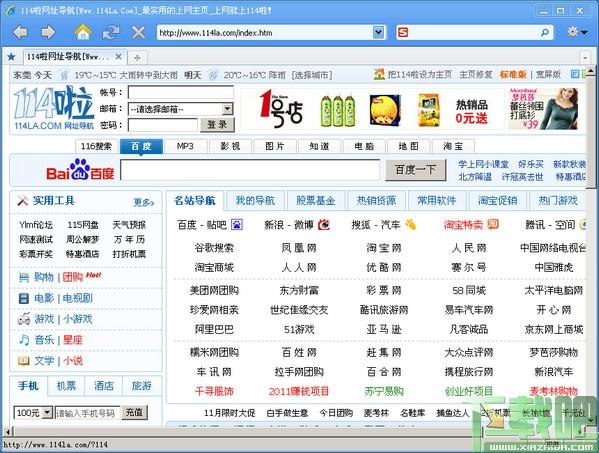Viewport: 599px width, 453px height.
Task: Open the 谷歌搜索 link
Action: (x=214, y=248)
